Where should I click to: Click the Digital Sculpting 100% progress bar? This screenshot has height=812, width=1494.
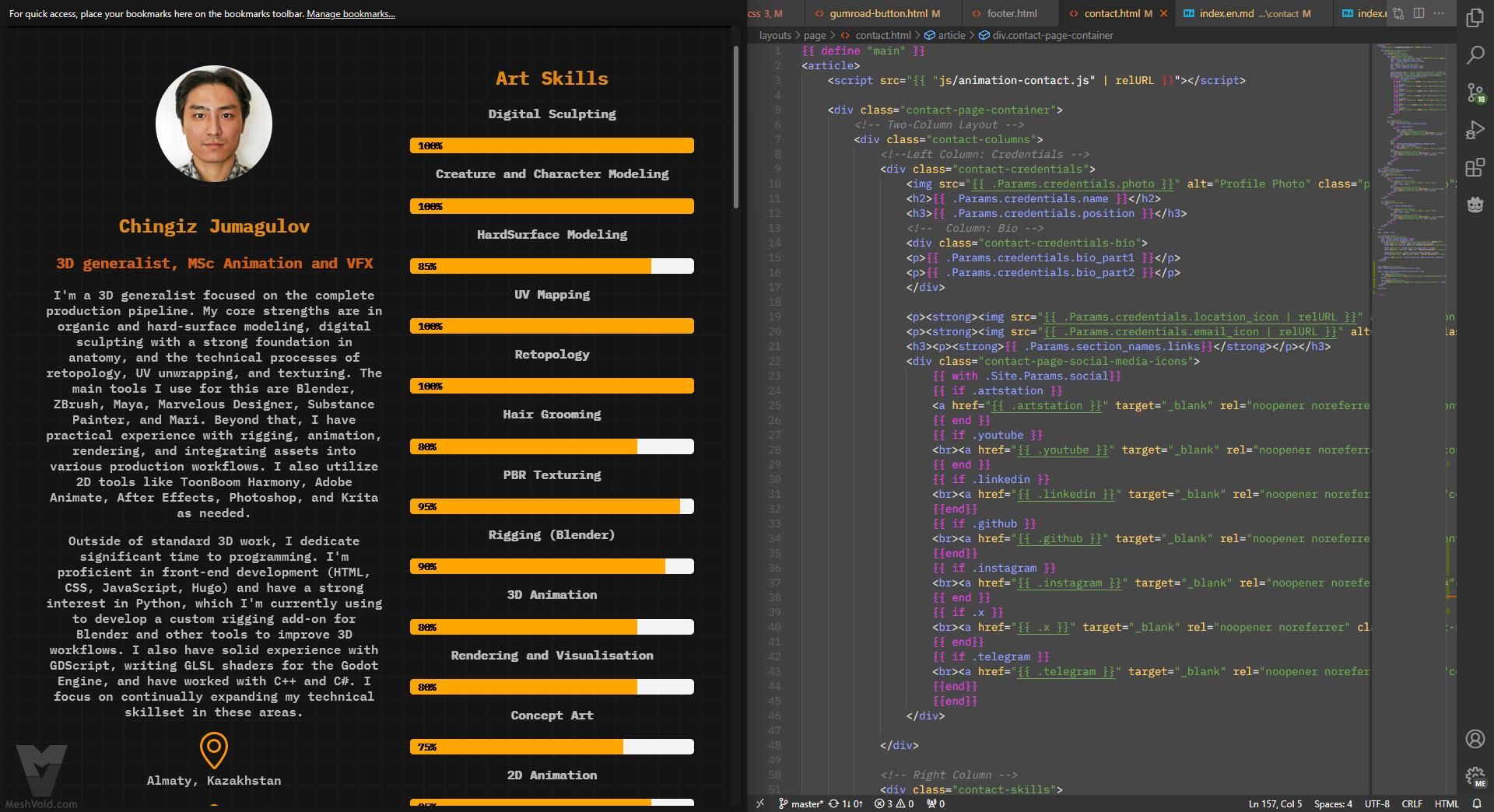(x=552, y=145)
